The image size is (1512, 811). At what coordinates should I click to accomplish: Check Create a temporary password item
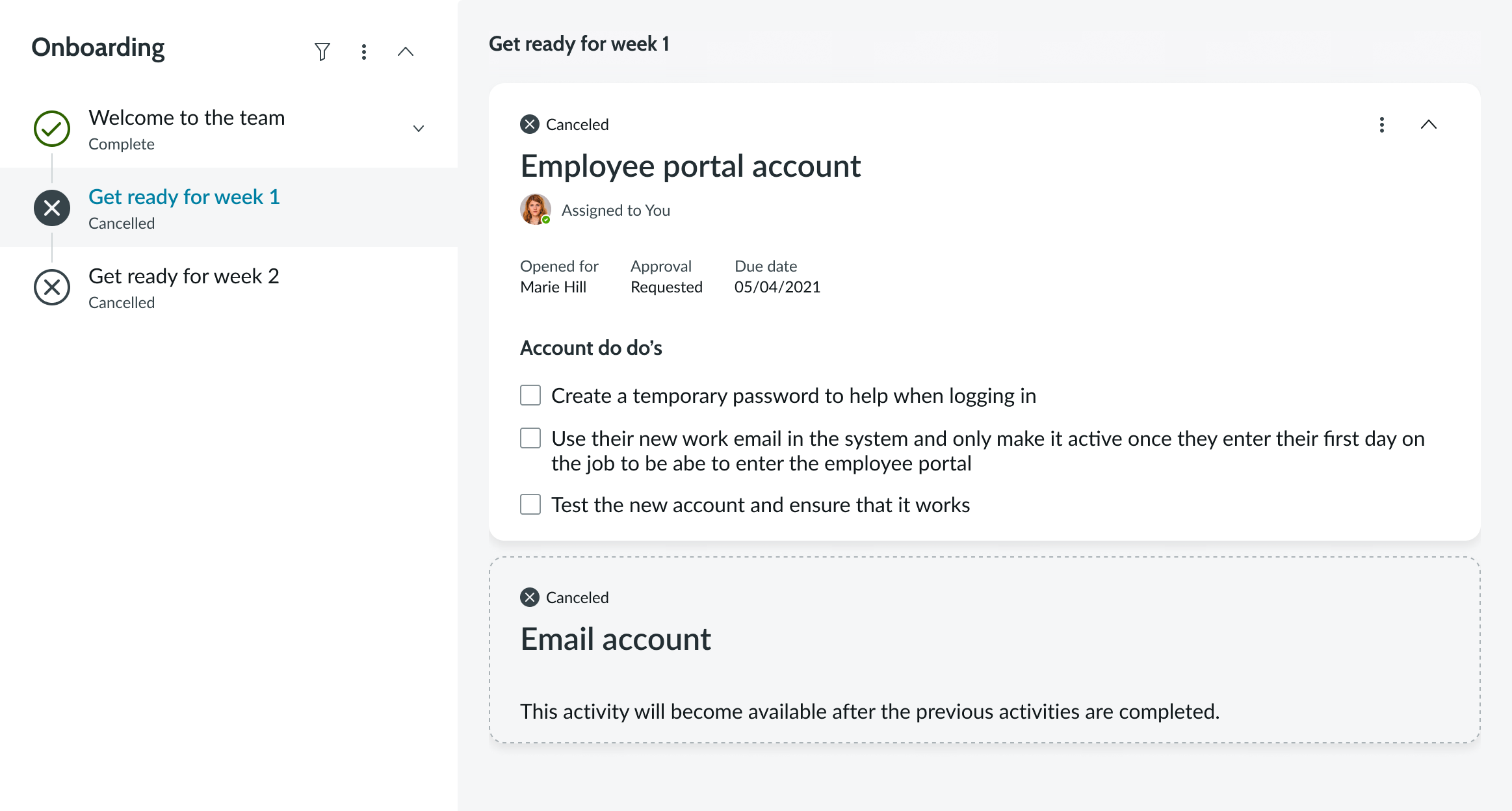pos(530,395)
